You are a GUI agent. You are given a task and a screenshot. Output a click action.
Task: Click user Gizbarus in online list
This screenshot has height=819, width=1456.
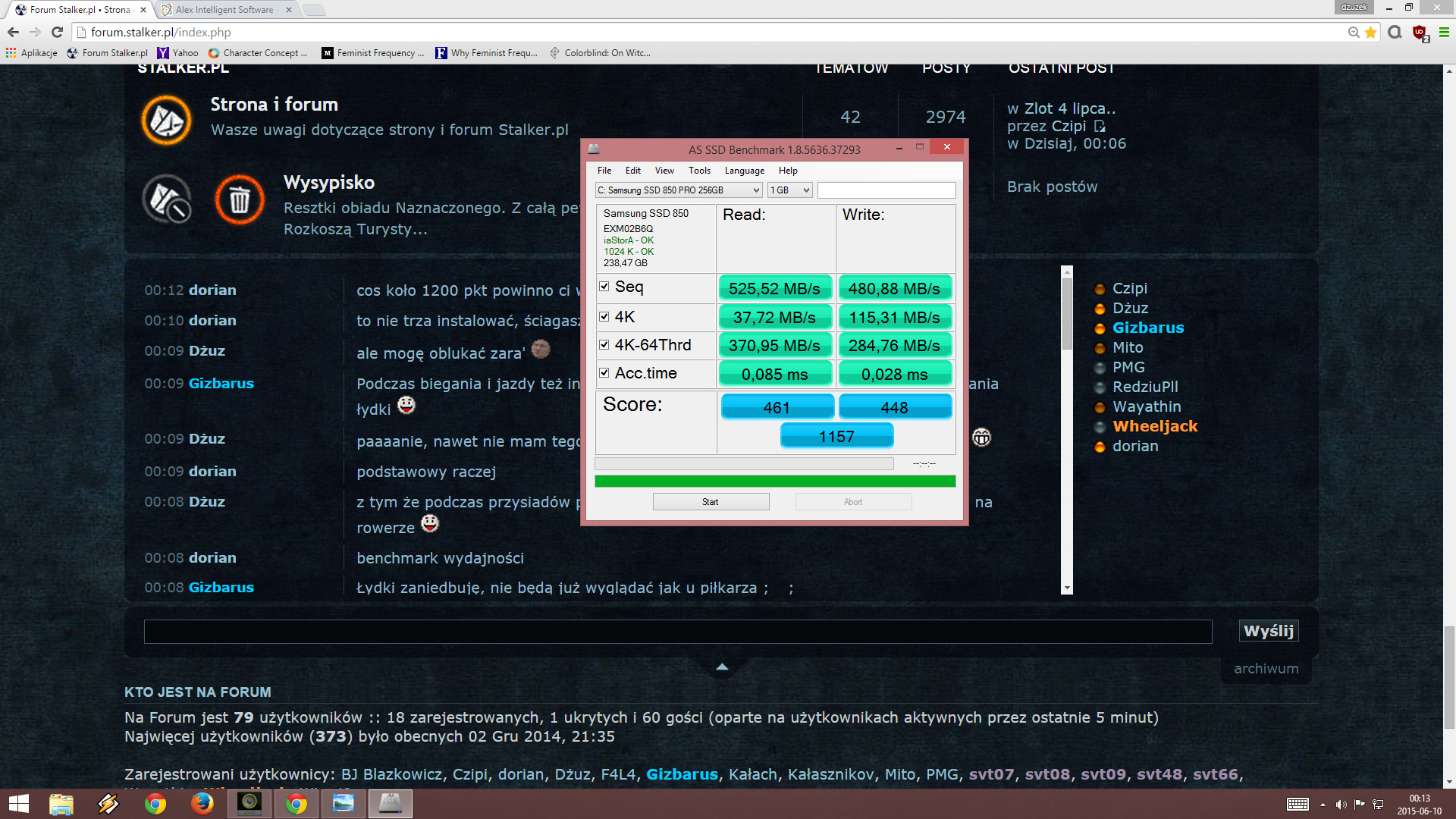[x=1147, y=328]
